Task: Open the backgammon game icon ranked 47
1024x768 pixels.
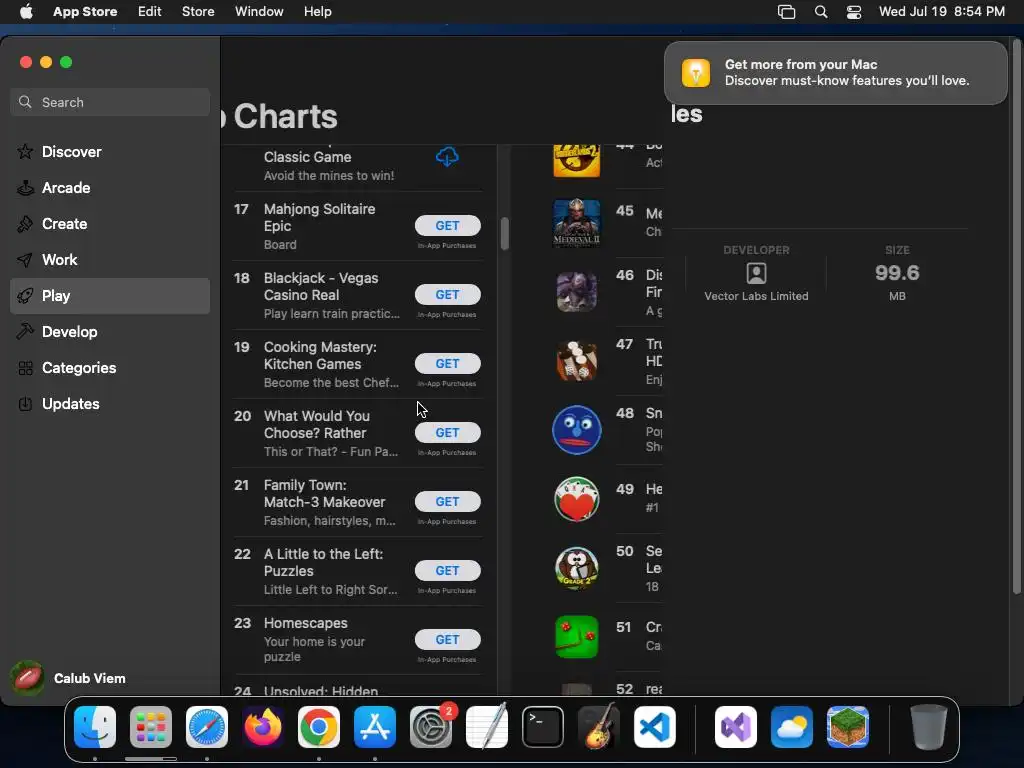Action: tap(577, 360)
